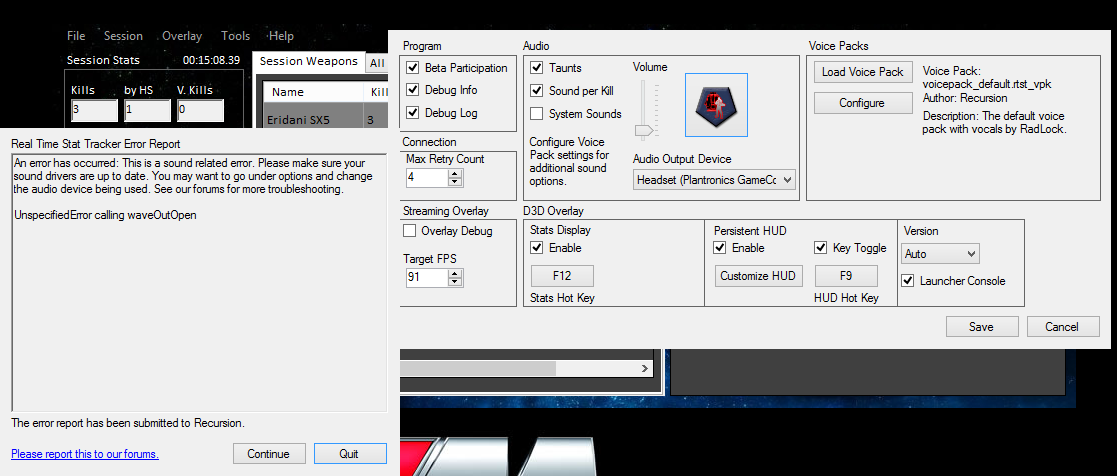
Task: Switch to Session Weapons tab
Action: pos(308,61)
